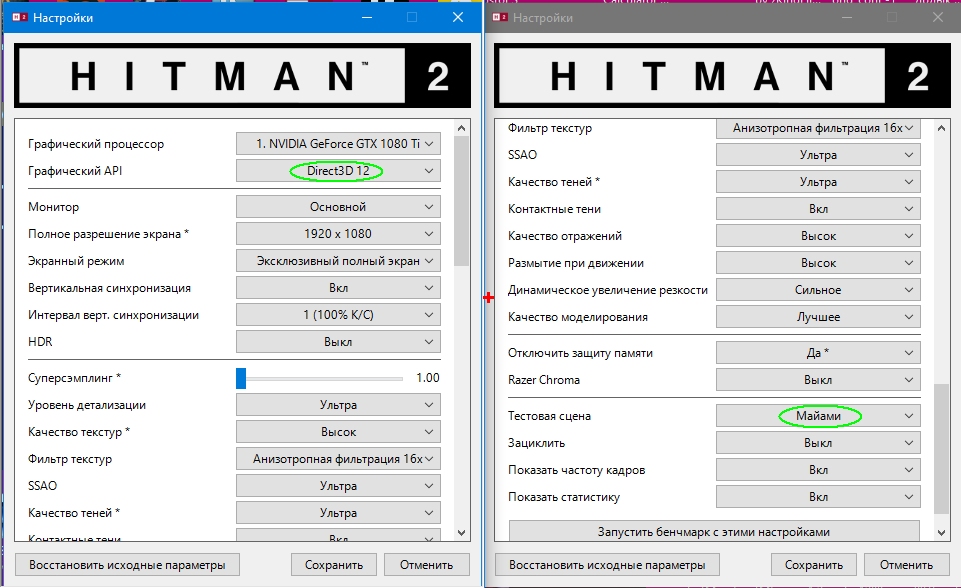
Task: Close the left Настройки window
Action: coord(458,17)
